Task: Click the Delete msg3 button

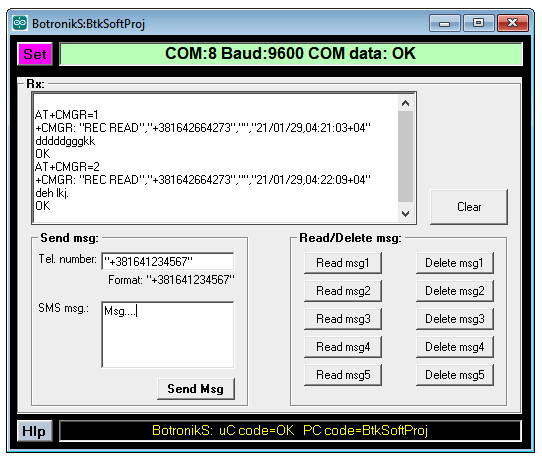Action: click(x=455, y=319)
